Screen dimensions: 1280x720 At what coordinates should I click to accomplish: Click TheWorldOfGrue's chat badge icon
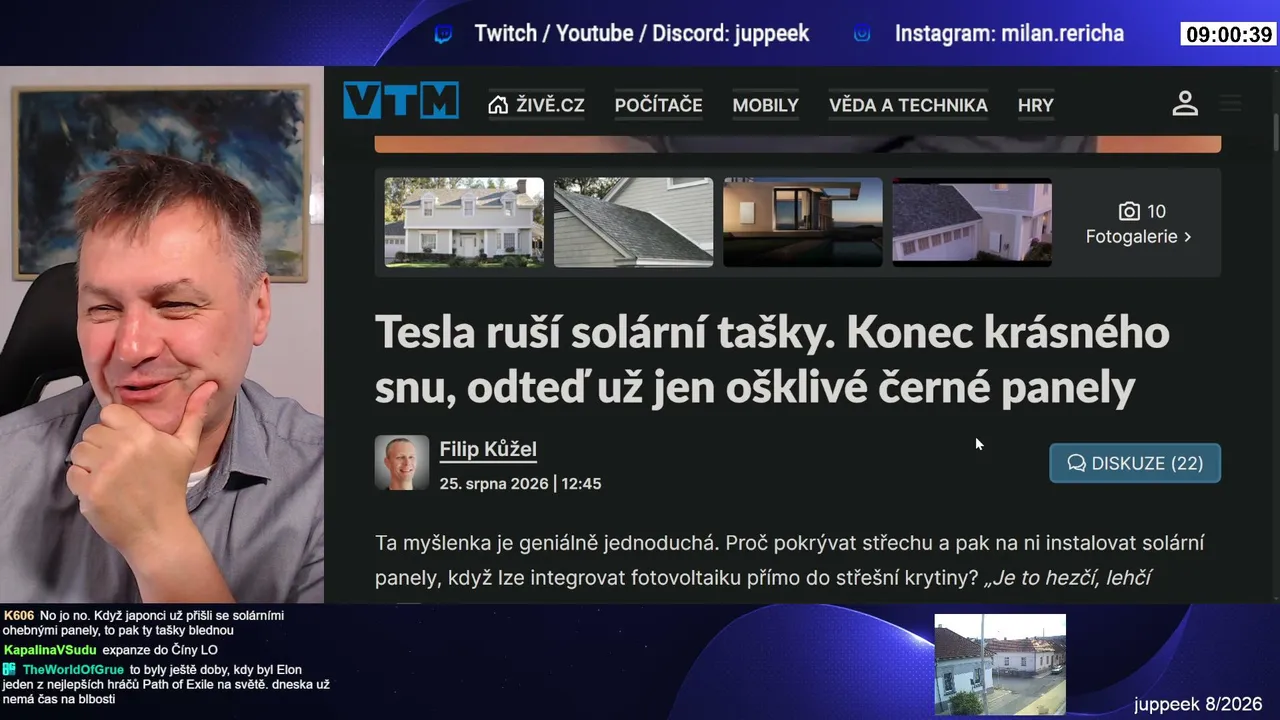coord(9,669)
